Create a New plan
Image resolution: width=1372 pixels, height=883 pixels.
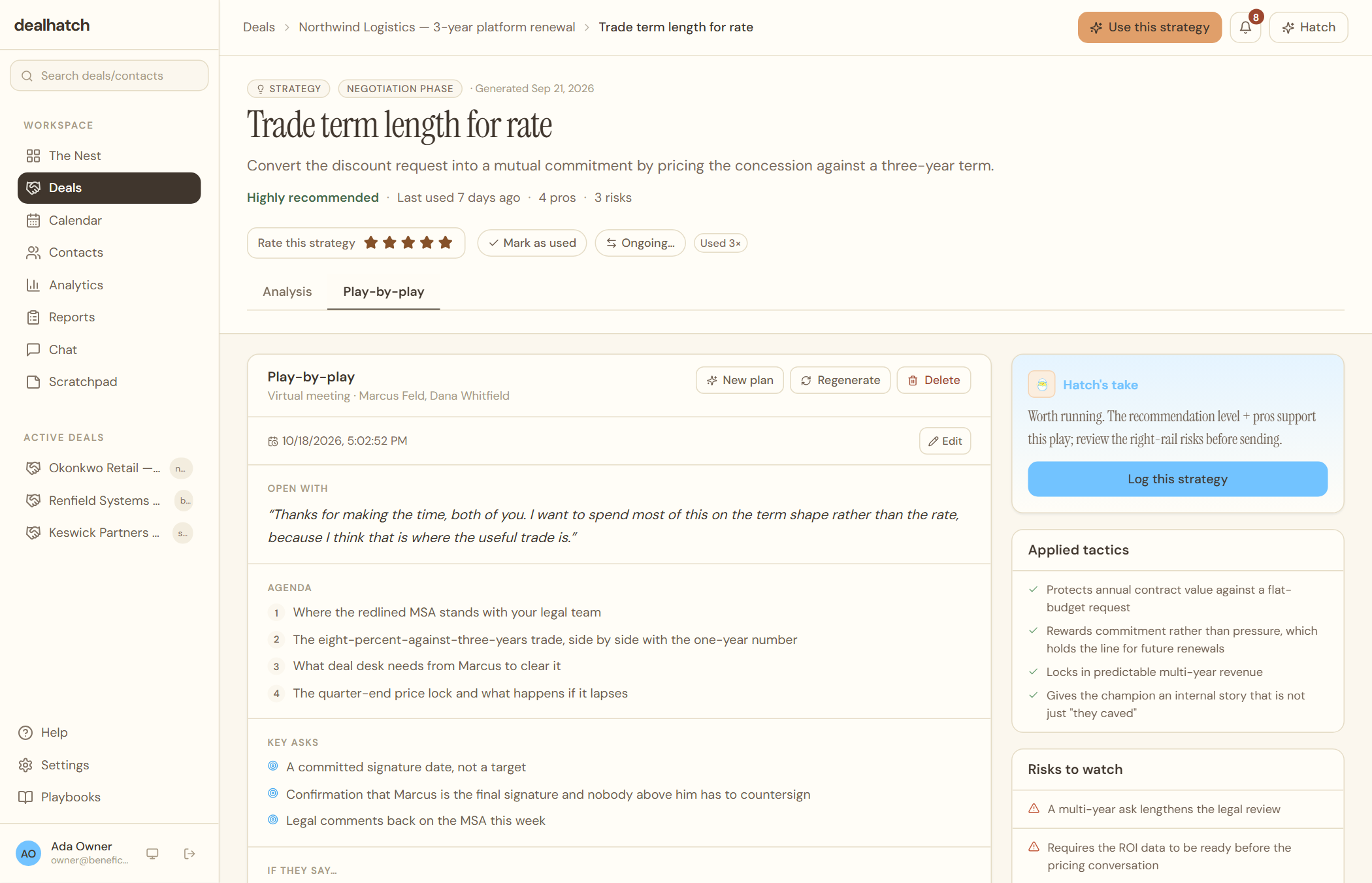740,380
